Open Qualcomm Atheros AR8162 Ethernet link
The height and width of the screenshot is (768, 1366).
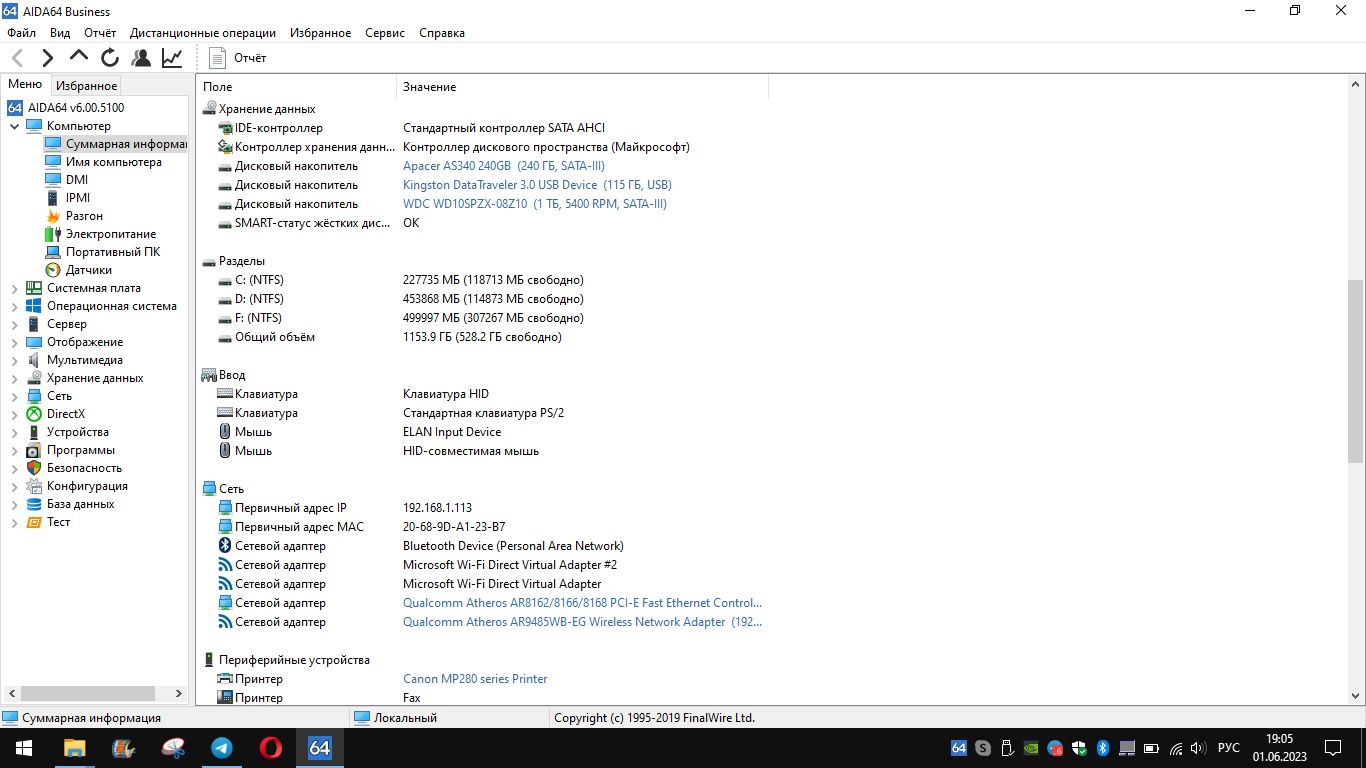click(582, 603)
